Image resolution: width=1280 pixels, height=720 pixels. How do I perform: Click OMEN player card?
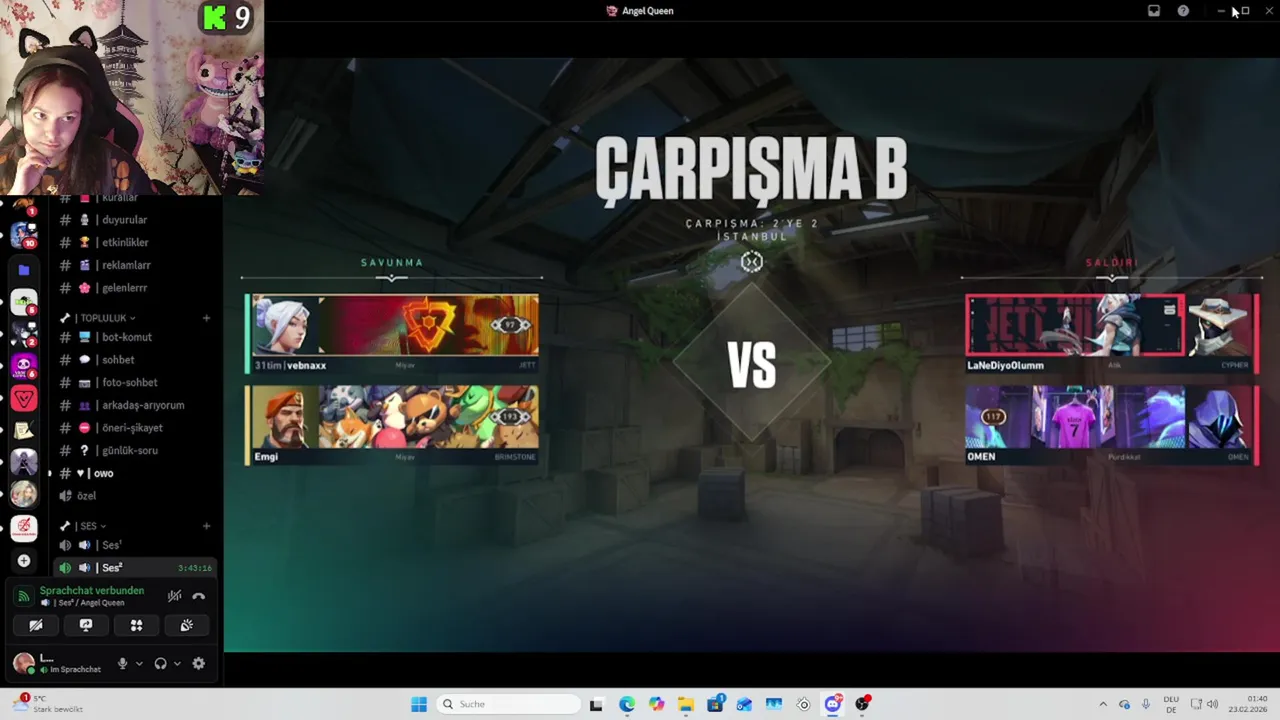pos(1111,425)
